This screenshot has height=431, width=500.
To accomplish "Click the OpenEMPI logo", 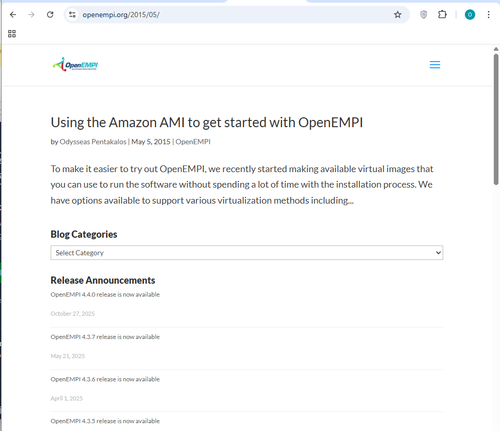I will click(x=75, y=64).
